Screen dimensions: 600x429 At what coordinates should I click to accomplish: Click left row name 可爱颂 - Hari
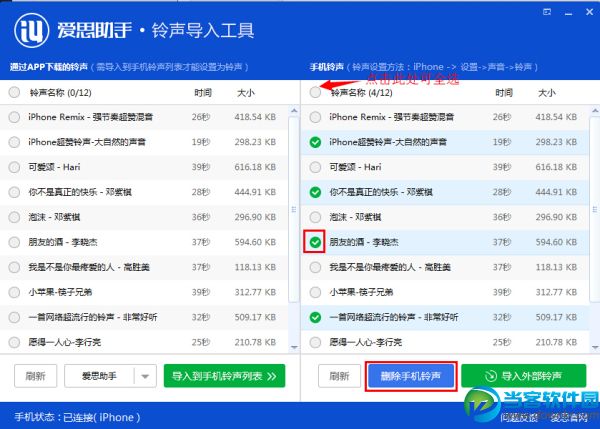pos(54,167)
